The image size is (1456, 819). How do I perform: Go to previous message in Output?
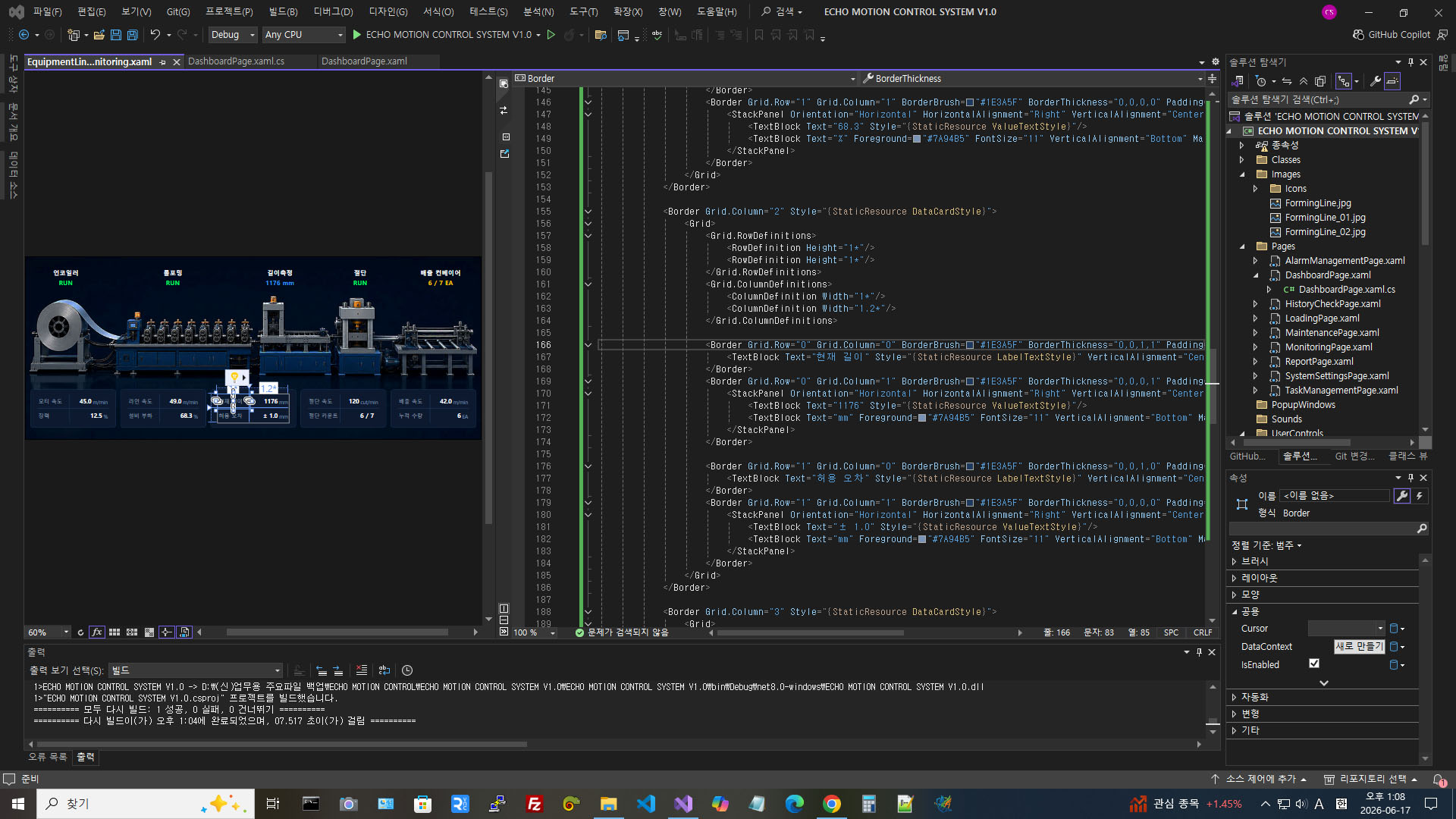(322, 670)
